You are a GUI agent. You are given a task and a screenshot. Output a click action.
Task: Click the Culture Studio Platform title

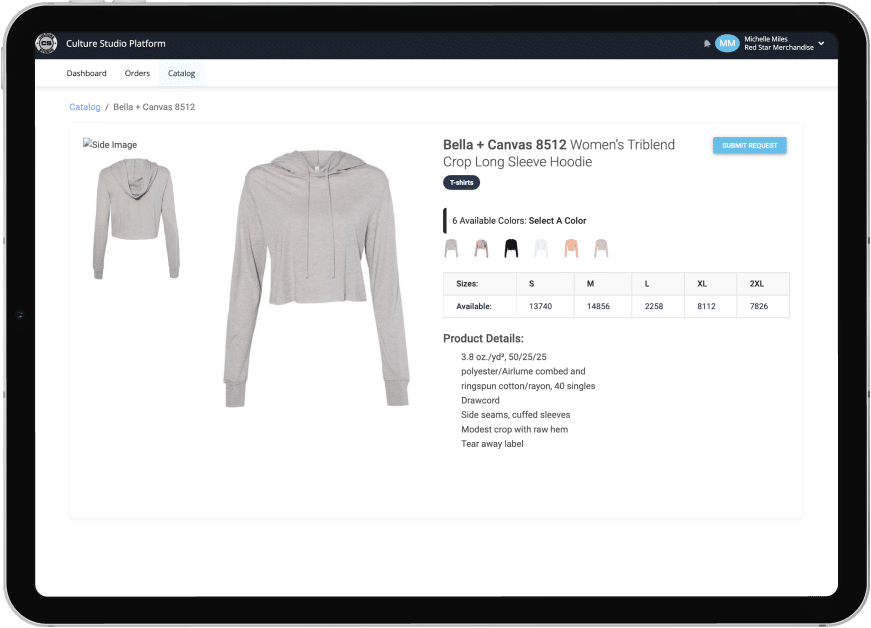point(116,44)
